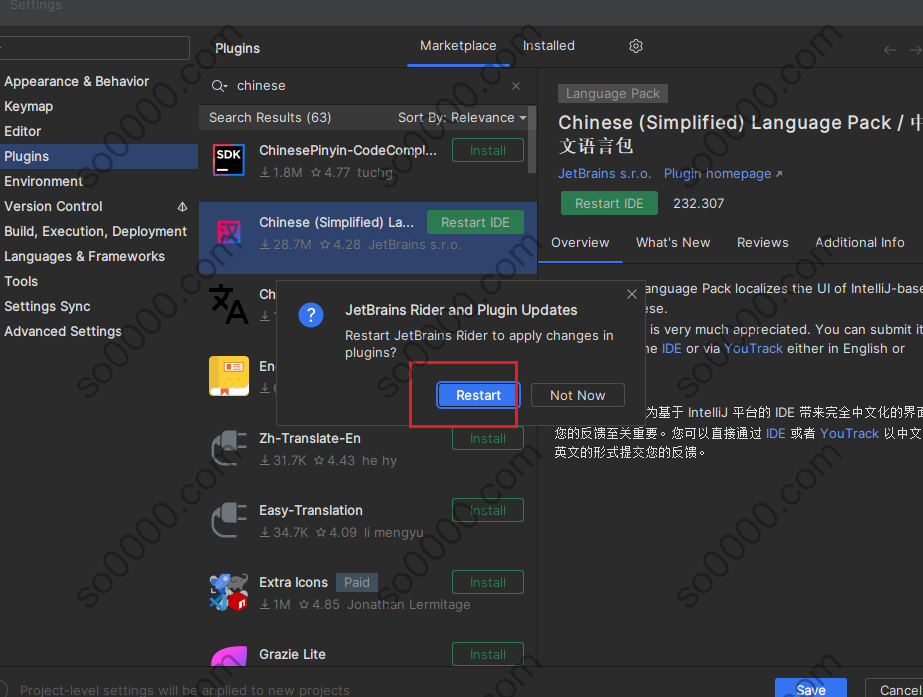Viewport: 923px width, 697px height.
Task: Click Restart IDE in the details panel
Action: (609, 203)
